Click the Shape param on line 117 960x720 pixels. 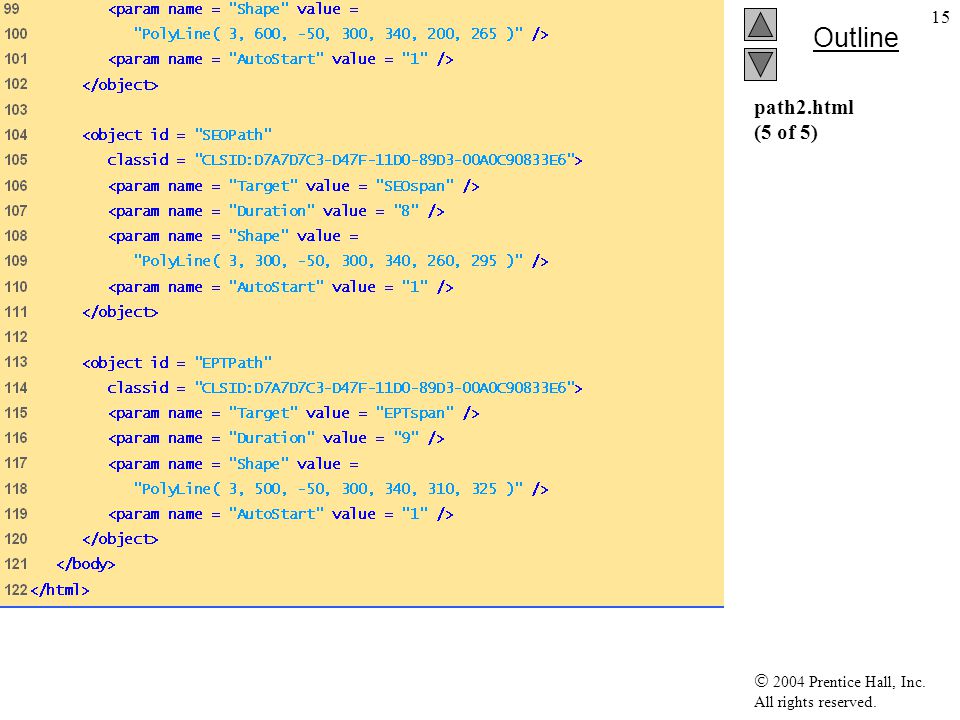tap(234, 464)
